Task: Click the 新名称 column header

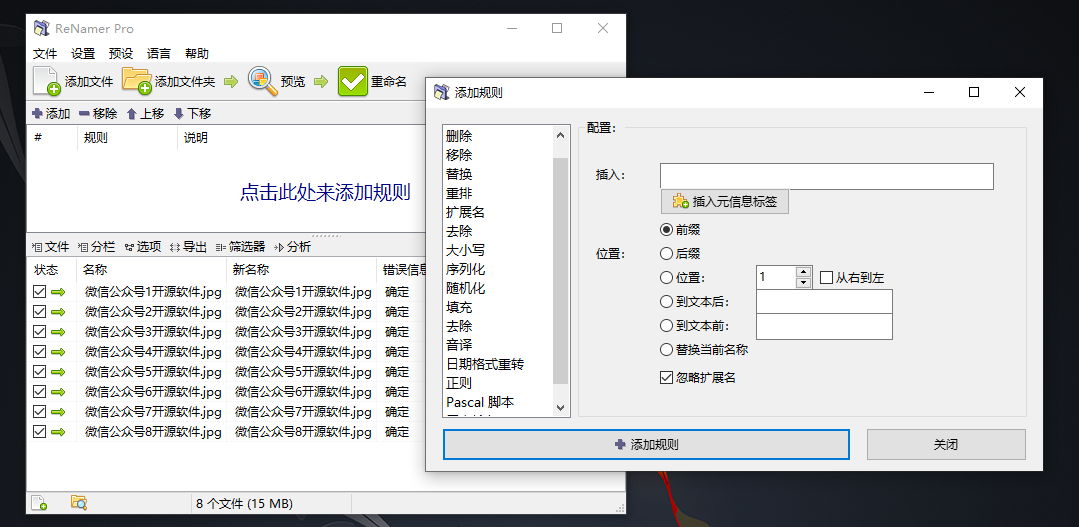Action: (x=301, y=270)
